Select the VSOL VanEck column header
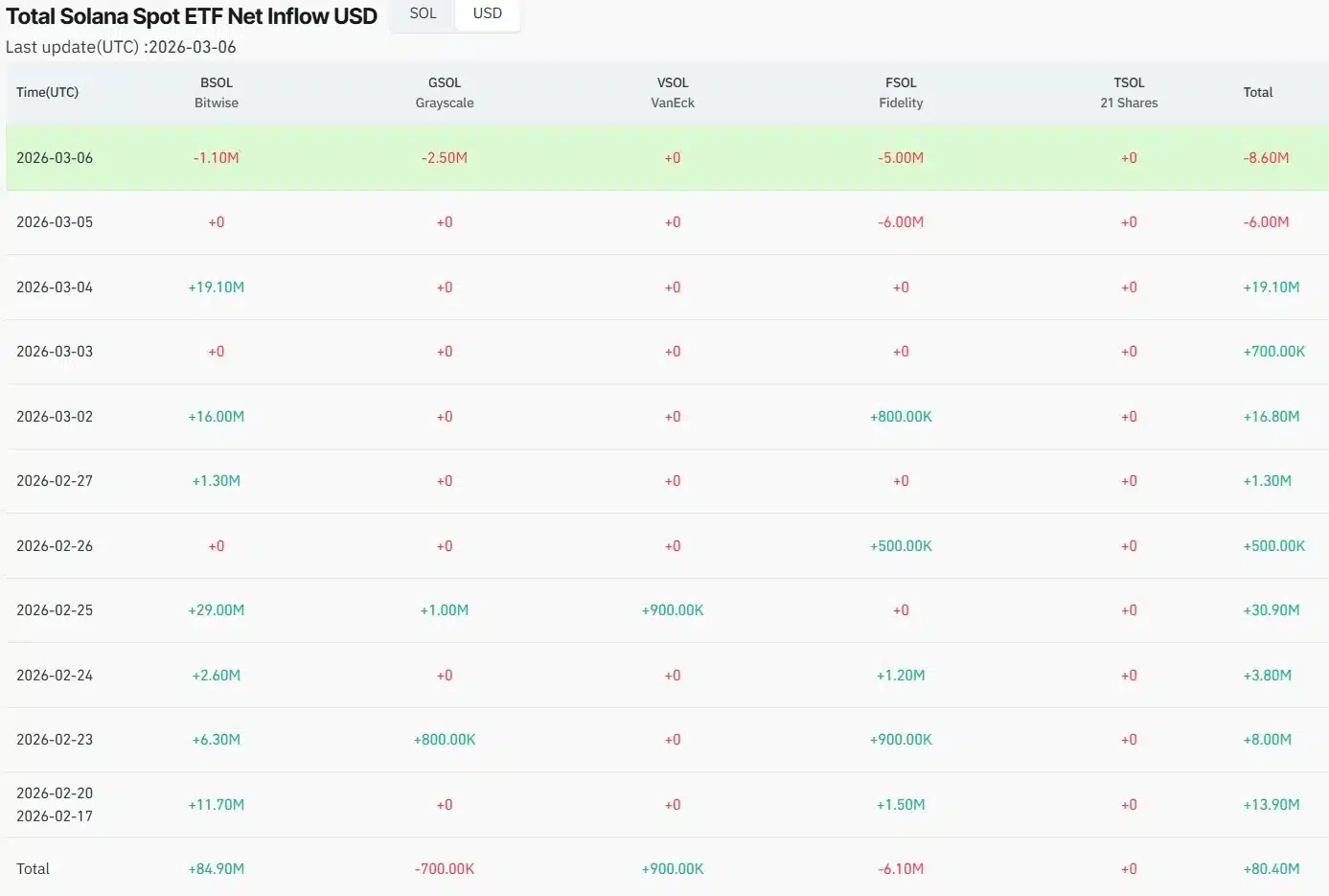The width and height of the screenshot is (1329, 896). 673,93
